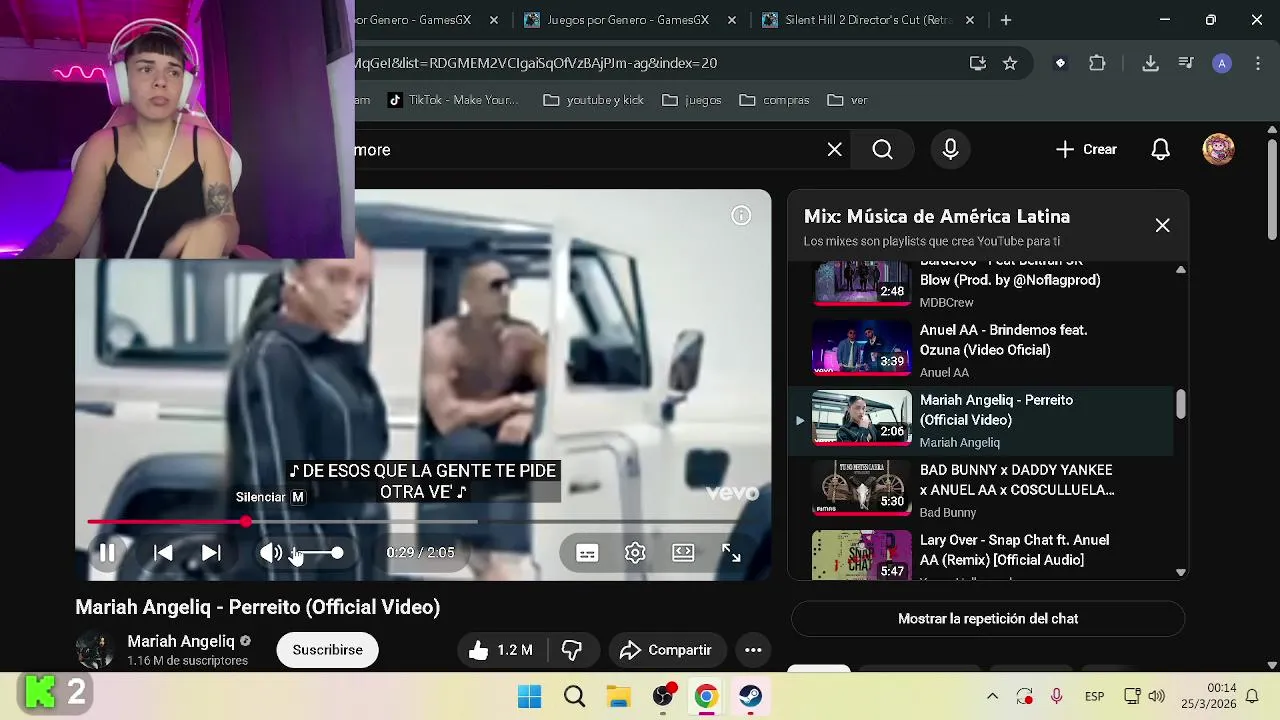
Task: Subscribe with the Suscribirse button
Action: (328, 650)
